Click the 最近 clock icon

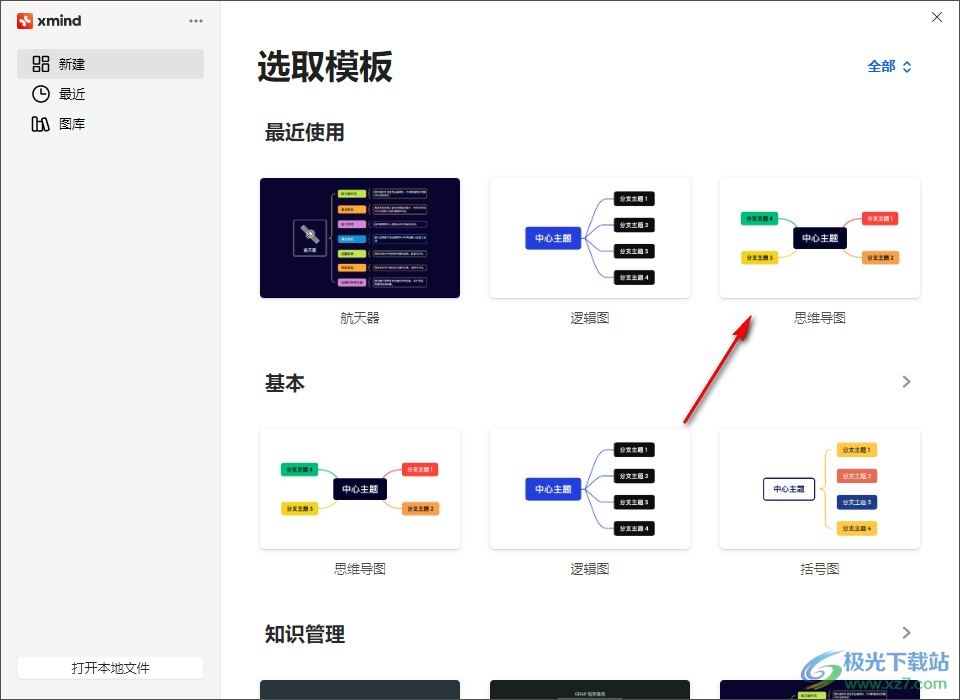click(x=41, y=94)
